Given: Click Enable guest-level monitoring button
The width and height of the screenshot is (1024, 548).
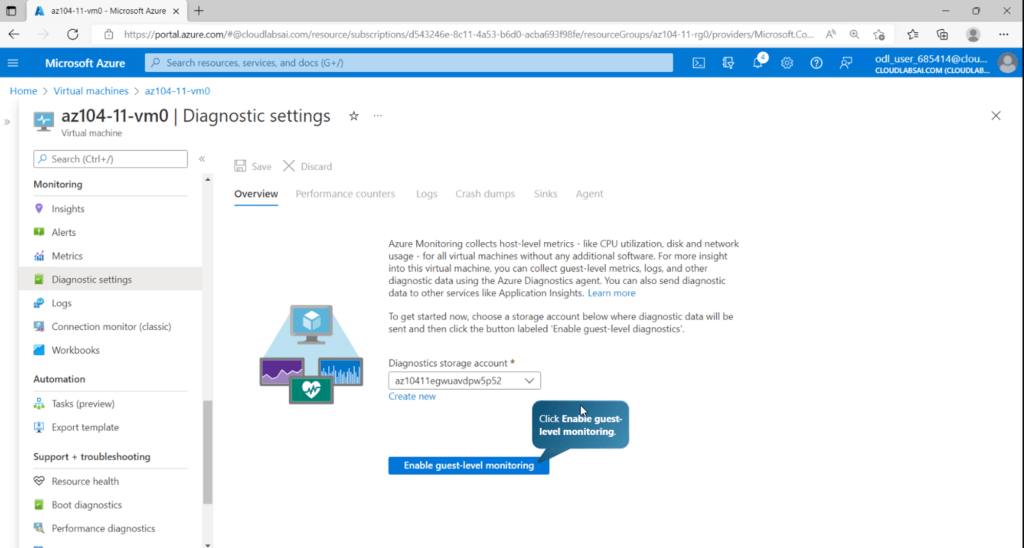Looking at the screenshot, I should [468, 466].
